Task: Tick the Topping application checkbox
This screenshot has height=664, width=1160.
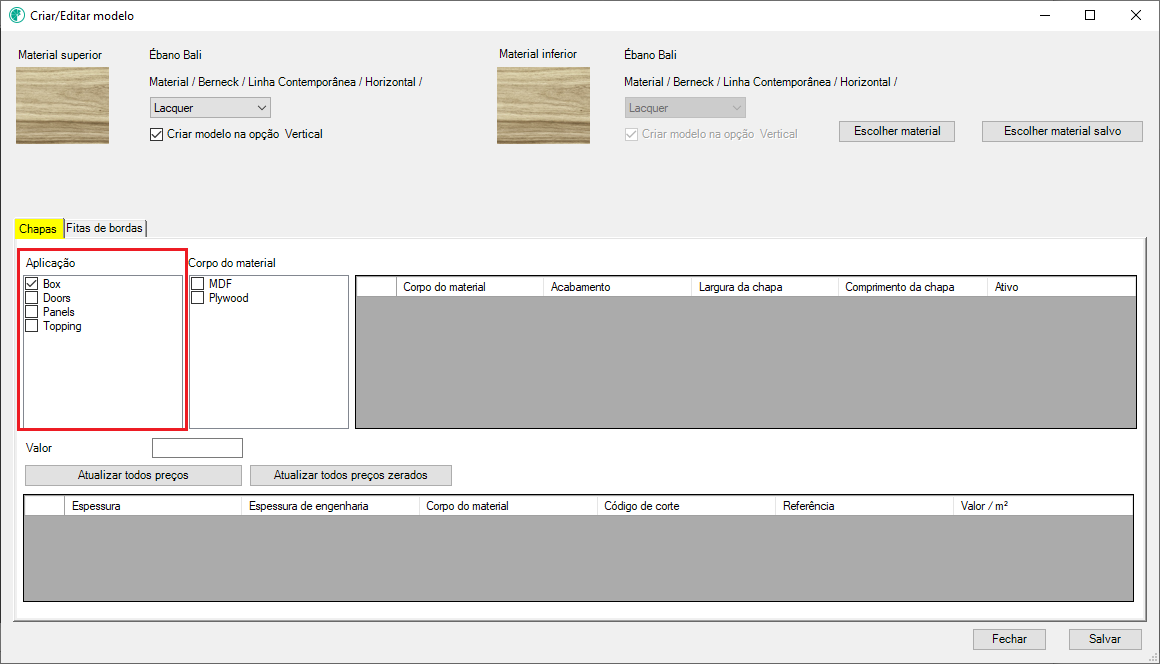Action: point(32,326)
